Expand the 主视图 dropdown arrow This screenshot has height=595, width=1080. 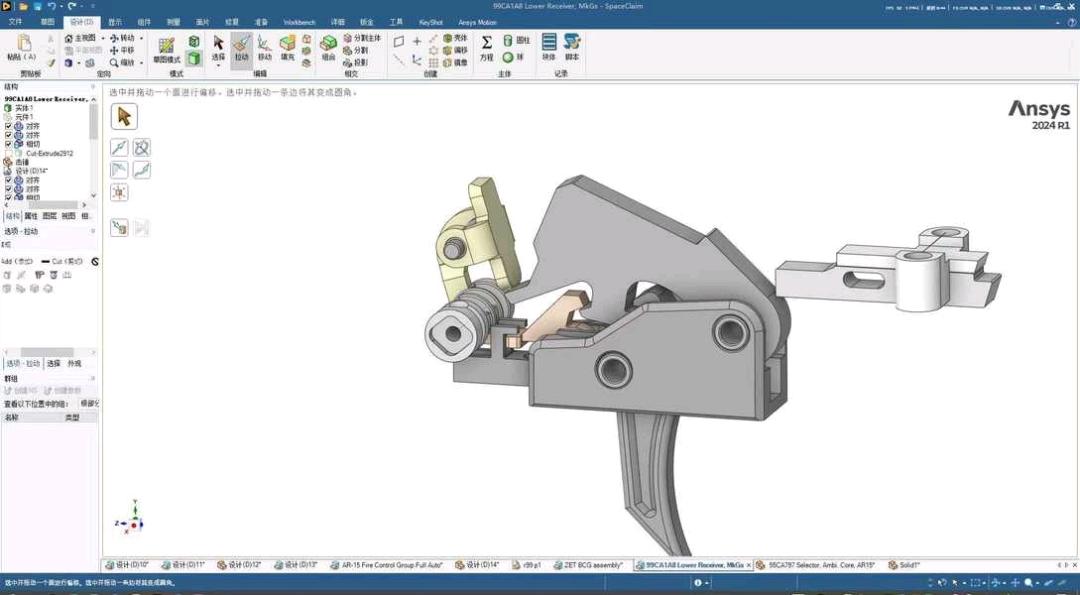pos(101,38)
